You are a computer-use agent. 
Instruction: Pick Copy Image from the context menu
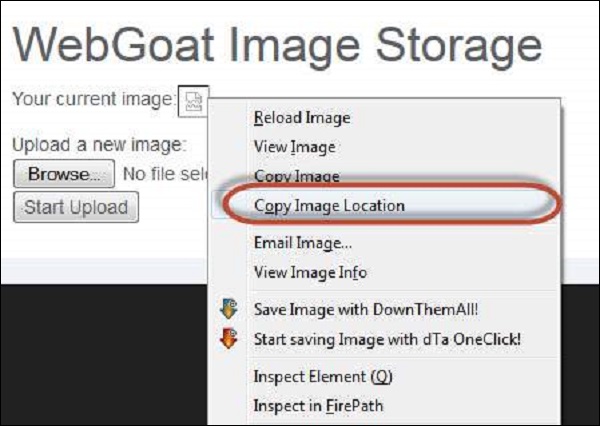point(296,176)
